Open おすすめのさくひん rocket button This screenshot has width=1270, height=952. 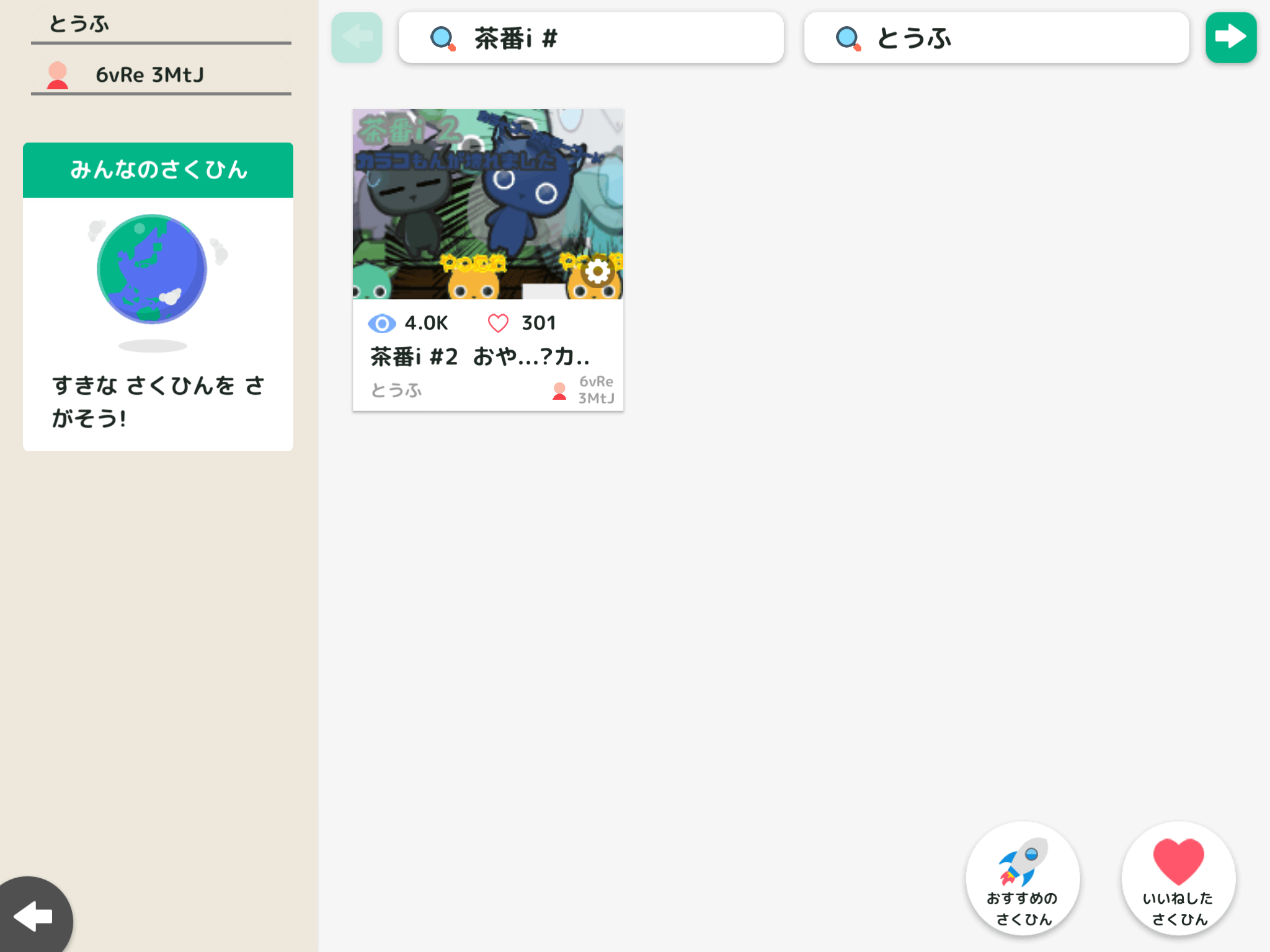click(1023, 878)
